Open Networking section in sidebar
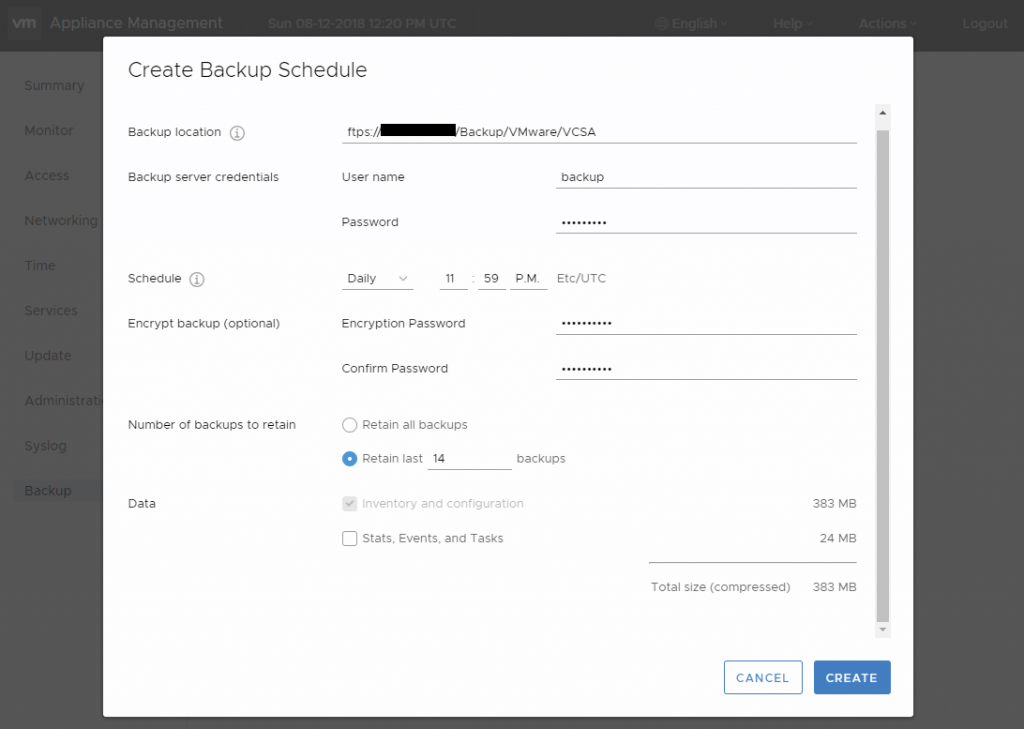This screenshot has height=729, width=1024. pyautogui.click(x=61, y=221)
